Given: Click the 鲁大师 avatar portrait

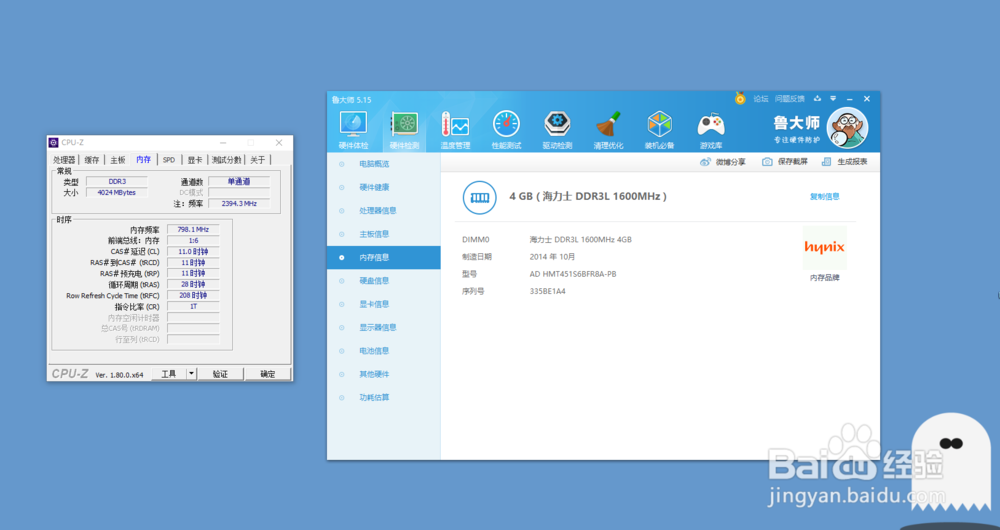Looking at the screenshot, I should 847,128.
